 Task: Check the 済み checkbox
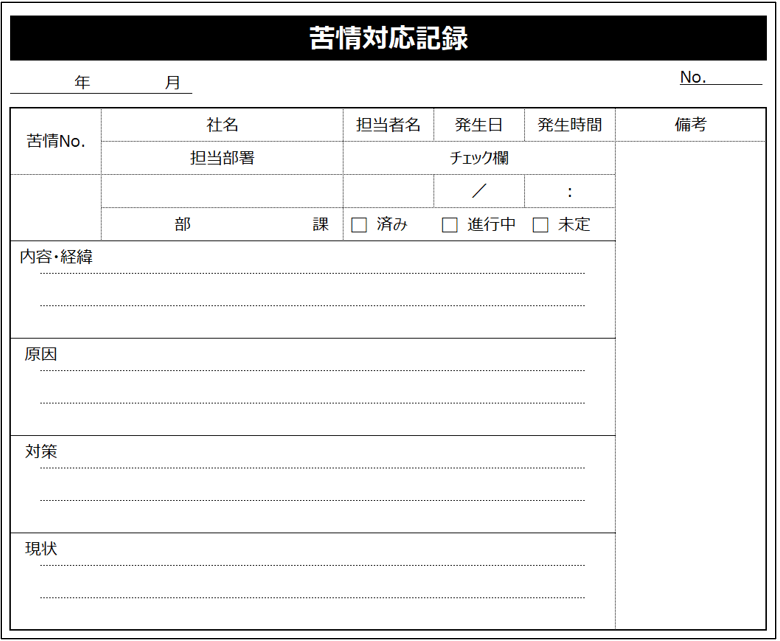[359, 225]
